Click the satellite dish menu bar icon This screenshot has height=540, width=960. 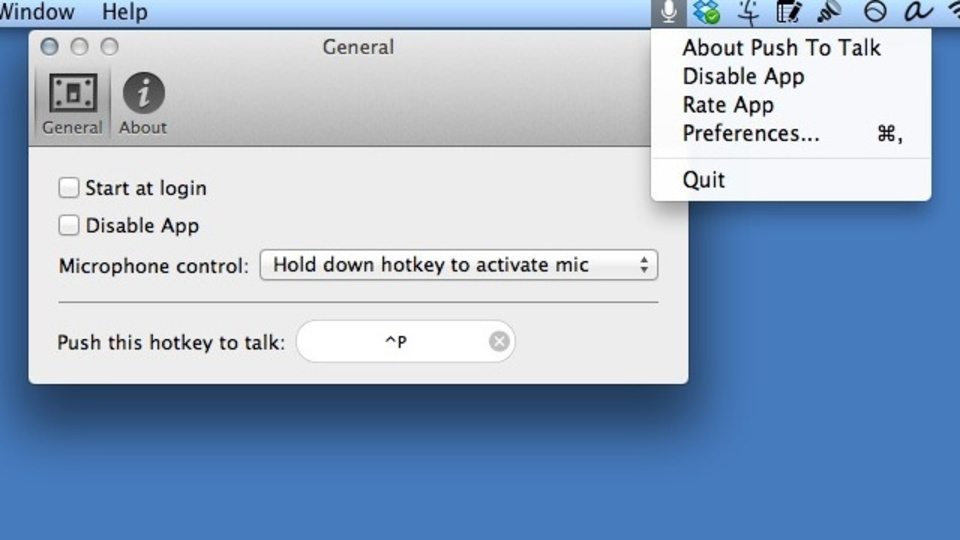(x=830, y=12)
